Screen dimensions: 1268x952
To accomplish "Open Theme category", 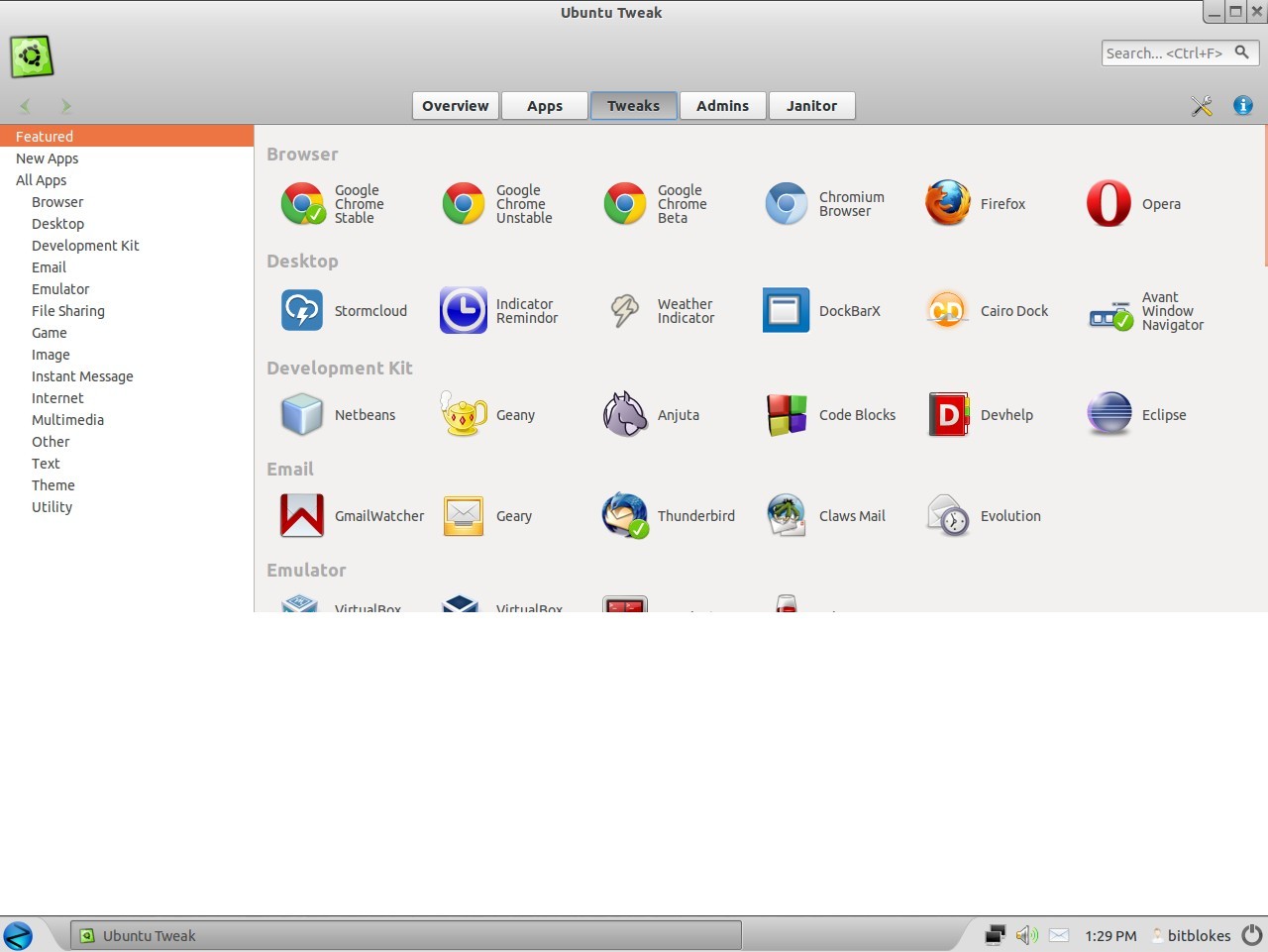I will click(x=127, y=485).
